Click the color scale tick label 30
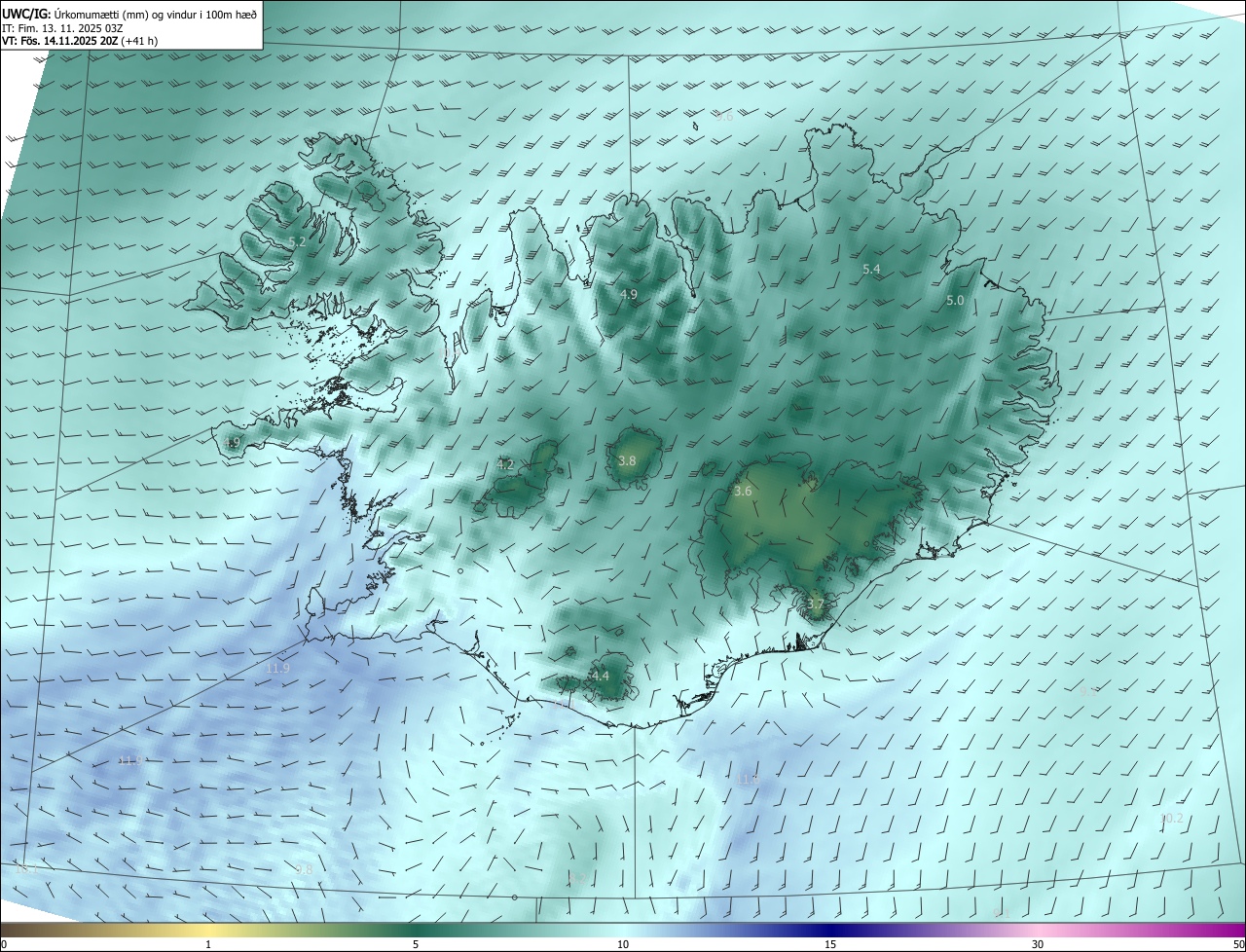1246x952 pixels. (1038, 944)
